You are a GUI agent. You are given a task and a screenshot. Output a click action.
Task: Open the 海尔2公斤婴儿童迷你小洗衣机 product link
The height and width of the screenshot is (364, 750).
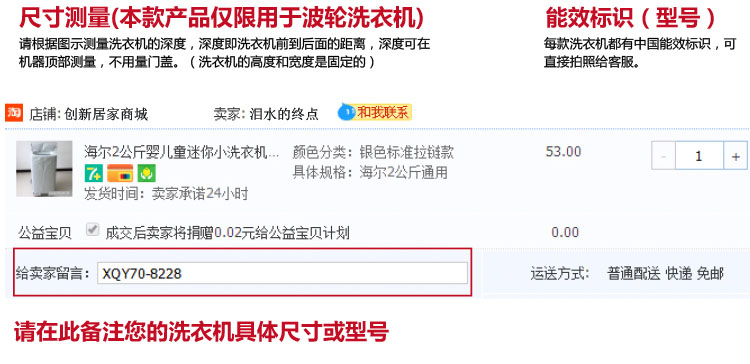pos(182,152)
